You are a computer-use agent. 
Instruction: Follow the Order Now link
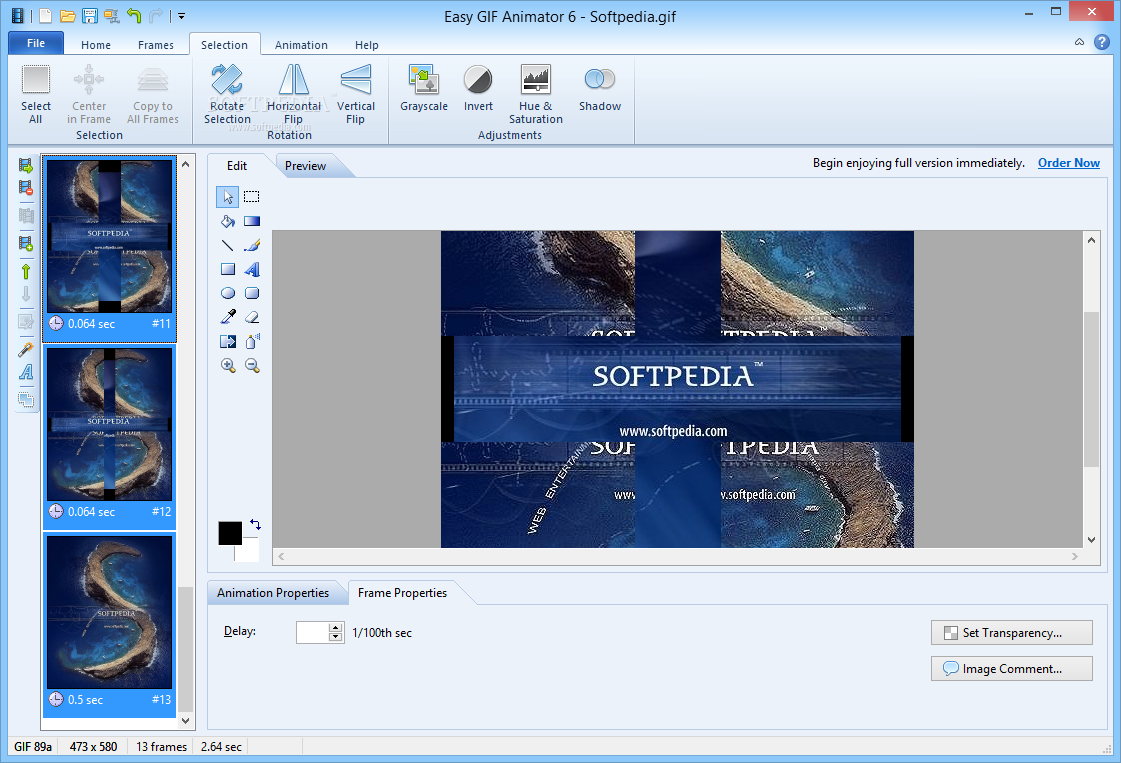tap(1068, 163)
